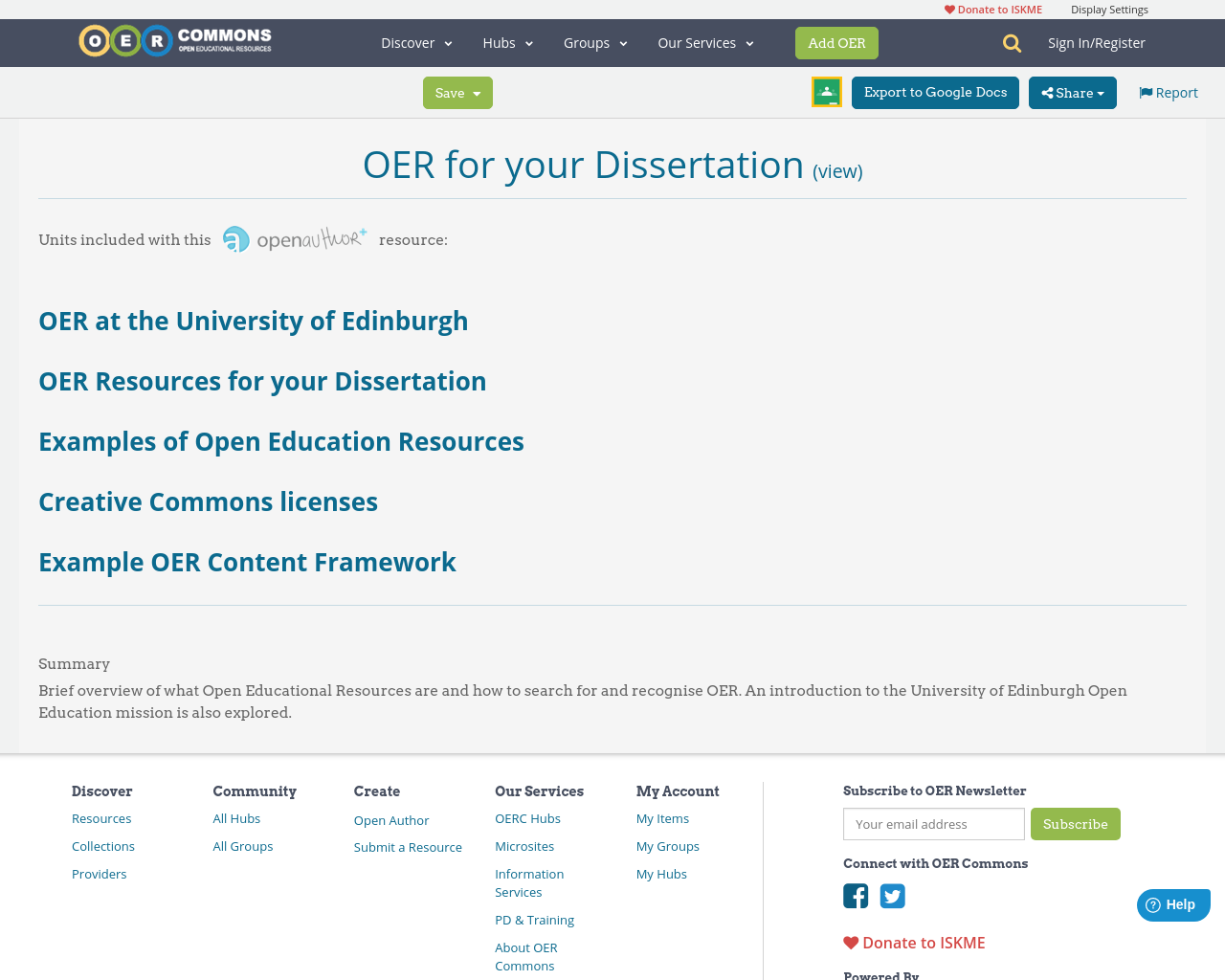The width and height of the screenshot is (1225, 980).
Task: Open the Hubs menu
Action: point(507,42)
